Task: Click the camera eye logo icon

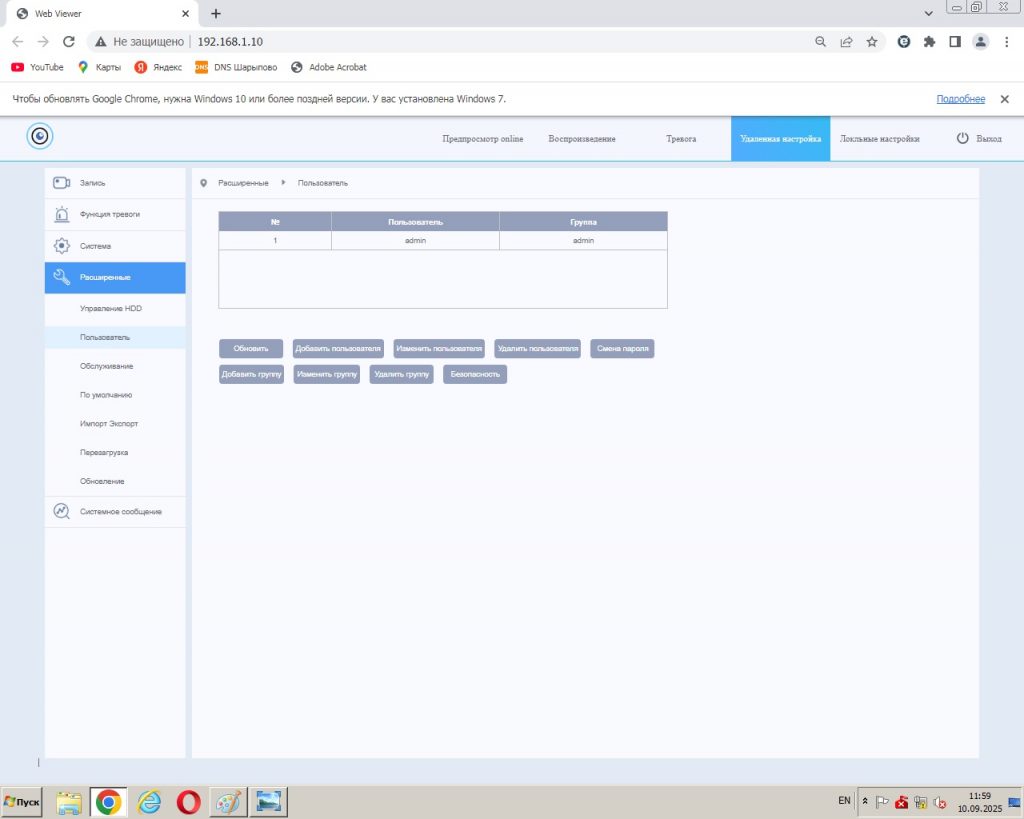Action: point(40,137)
